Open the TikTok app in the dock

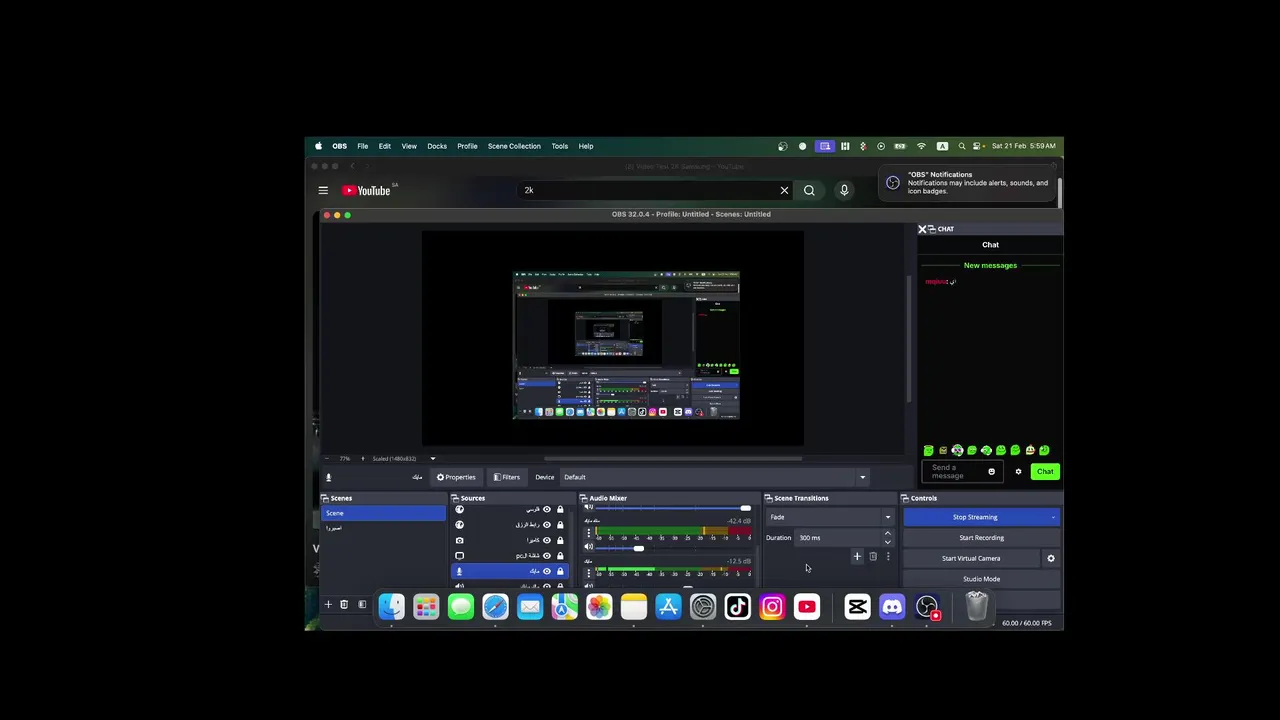738,607
